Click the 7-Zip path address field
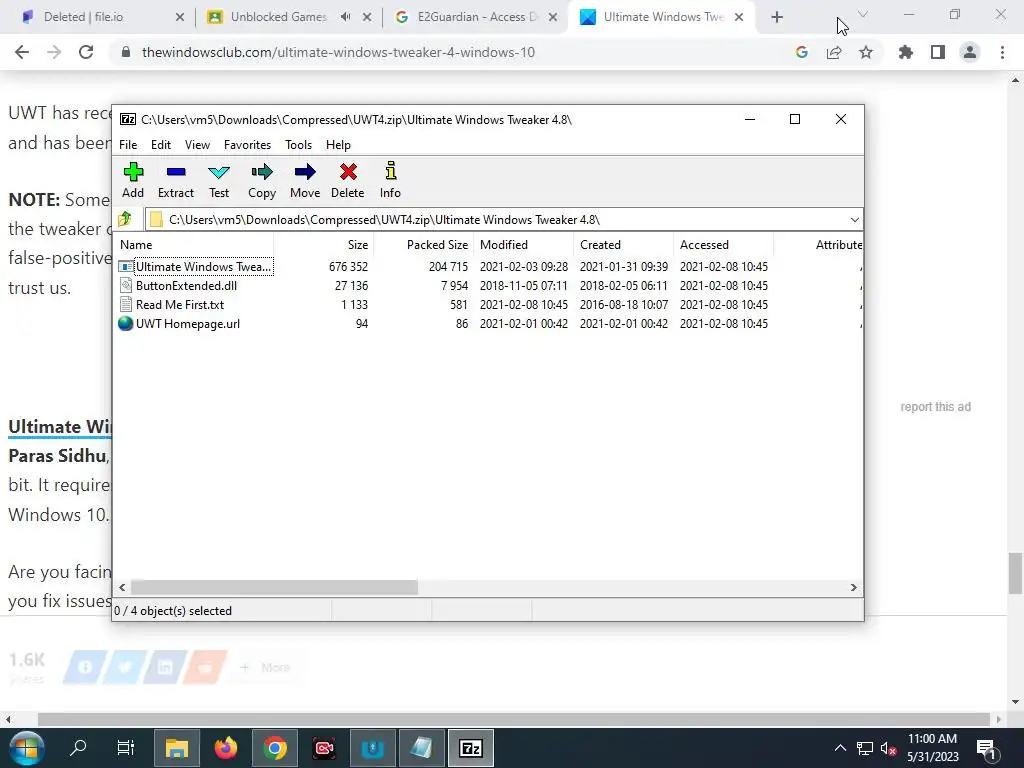Screen dimensions: 1024x768 [x=496, y=219]
